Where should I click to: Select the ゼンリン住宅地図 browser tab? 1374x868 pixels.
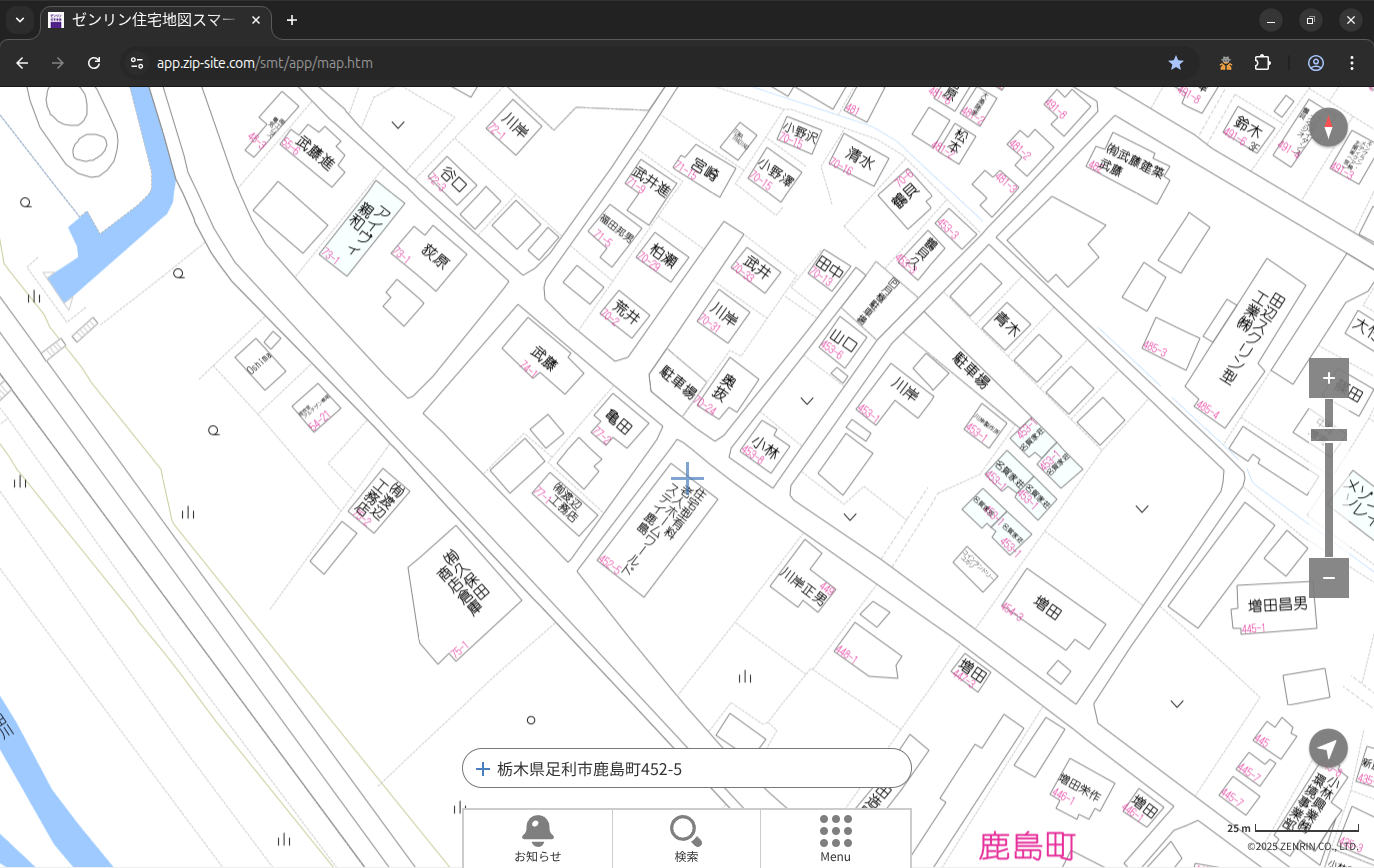point(150,20)
